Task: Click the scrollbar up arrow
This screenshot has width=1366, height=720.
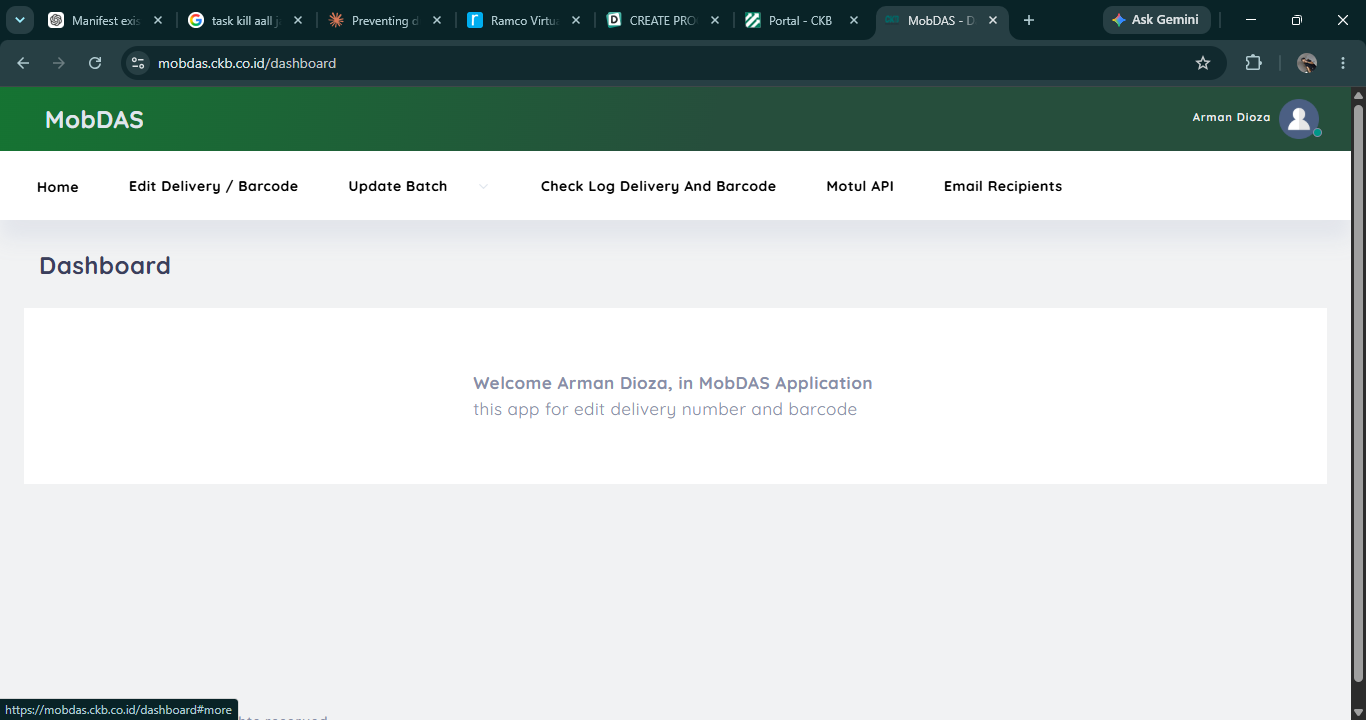Action: [x=1358, y=95]
